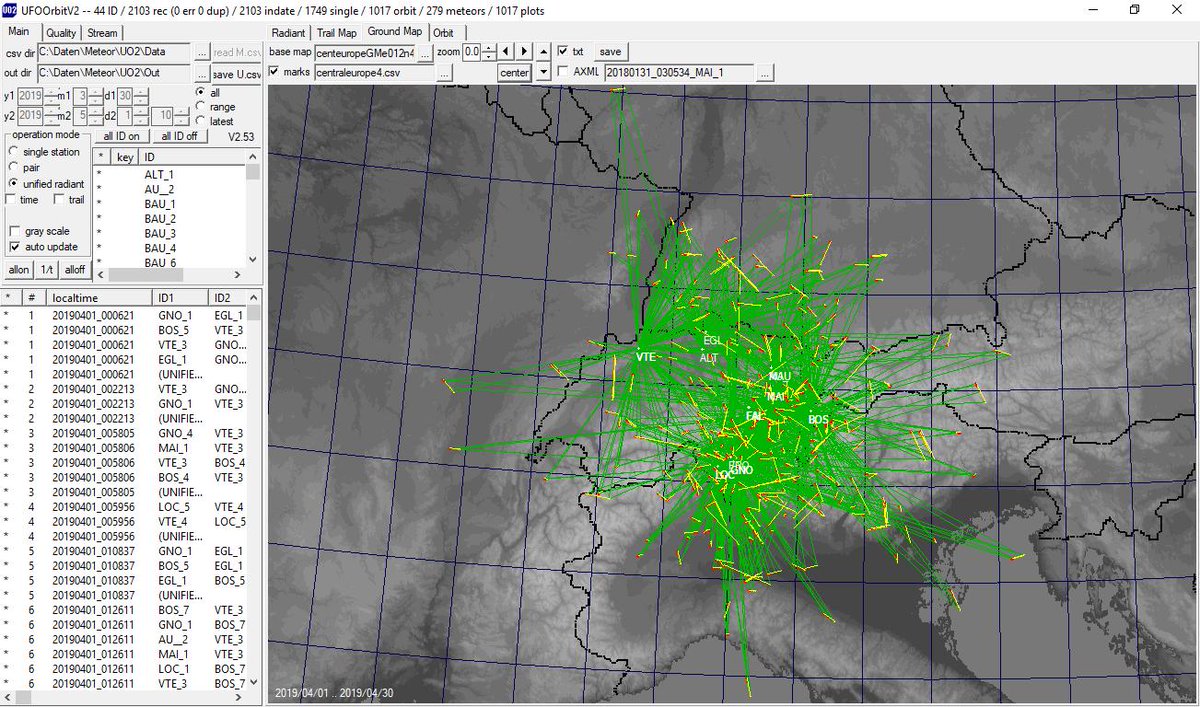Switch to the Main tab
The height and width of the screenshot is (707, 1200).
(x=20, y=32)
